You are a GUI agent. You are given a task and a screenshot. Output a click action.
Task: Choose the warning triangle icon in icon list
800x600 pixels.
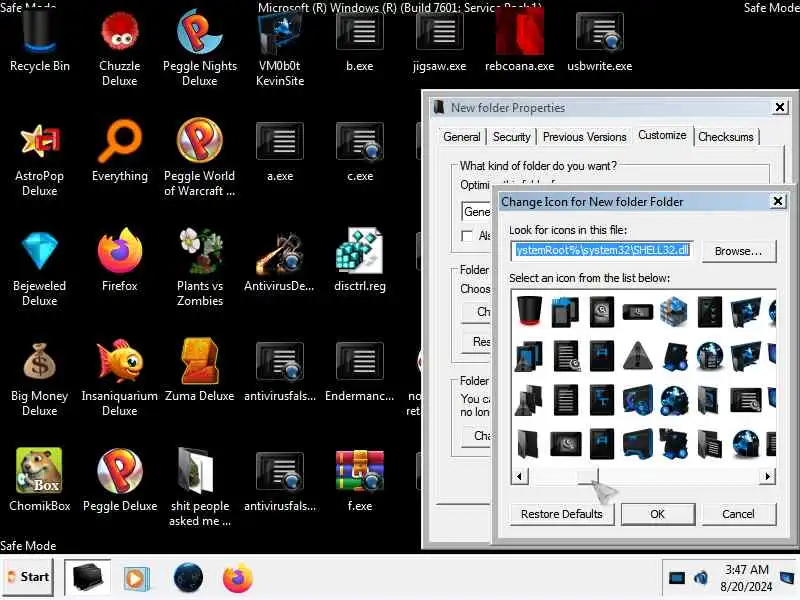point(638,355)
